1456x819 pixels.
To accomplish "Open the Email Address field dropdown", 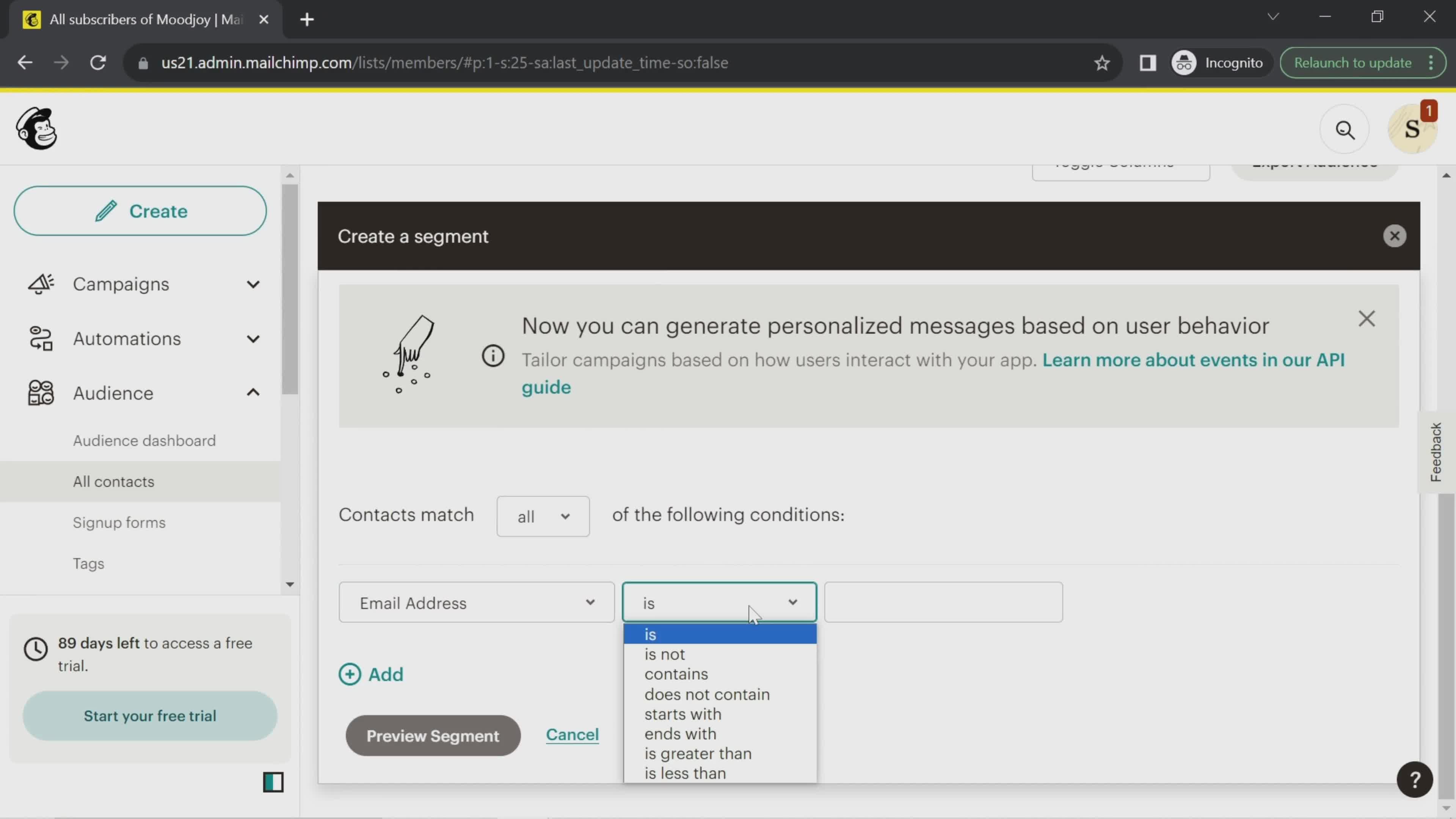I will [x=476, y=602].
